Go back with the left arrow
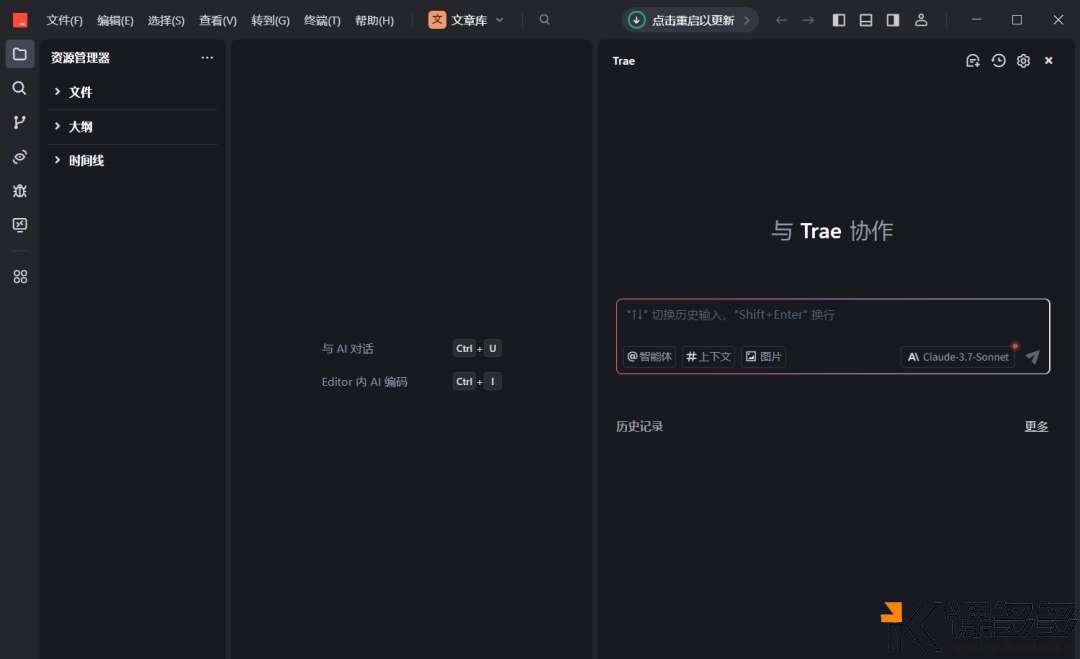This screenshot has width=1080, height=659. point(781,20)
